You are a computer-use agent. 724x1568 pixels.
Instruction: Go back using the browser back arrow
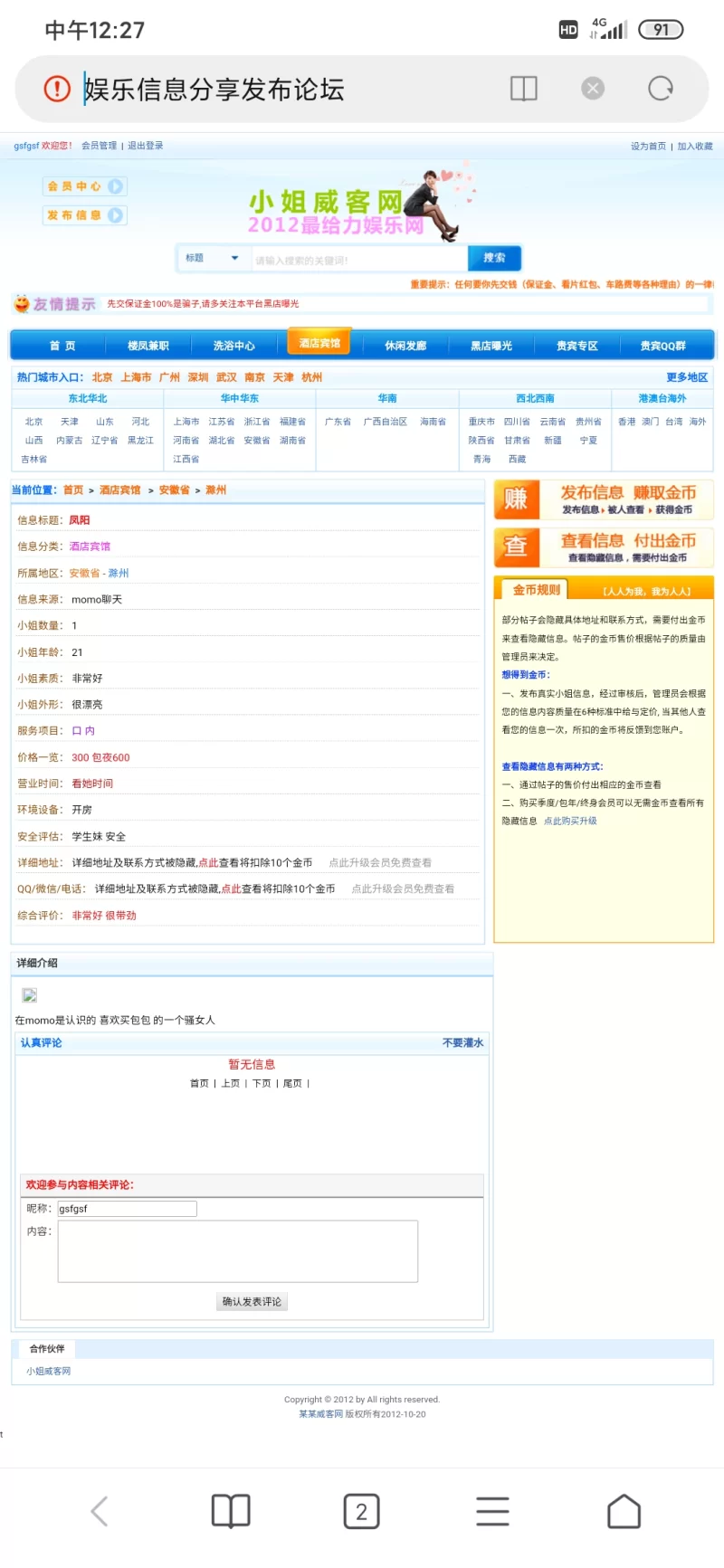(100, 1511)
